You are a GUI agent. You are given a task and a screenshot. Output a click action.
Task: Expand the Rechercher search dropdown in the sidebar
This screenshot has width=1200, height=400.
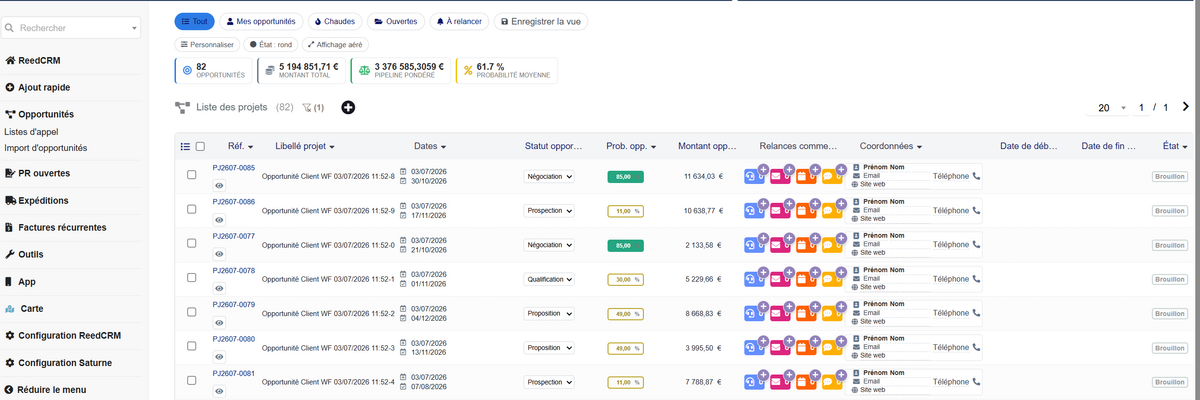tap(135, 29)
